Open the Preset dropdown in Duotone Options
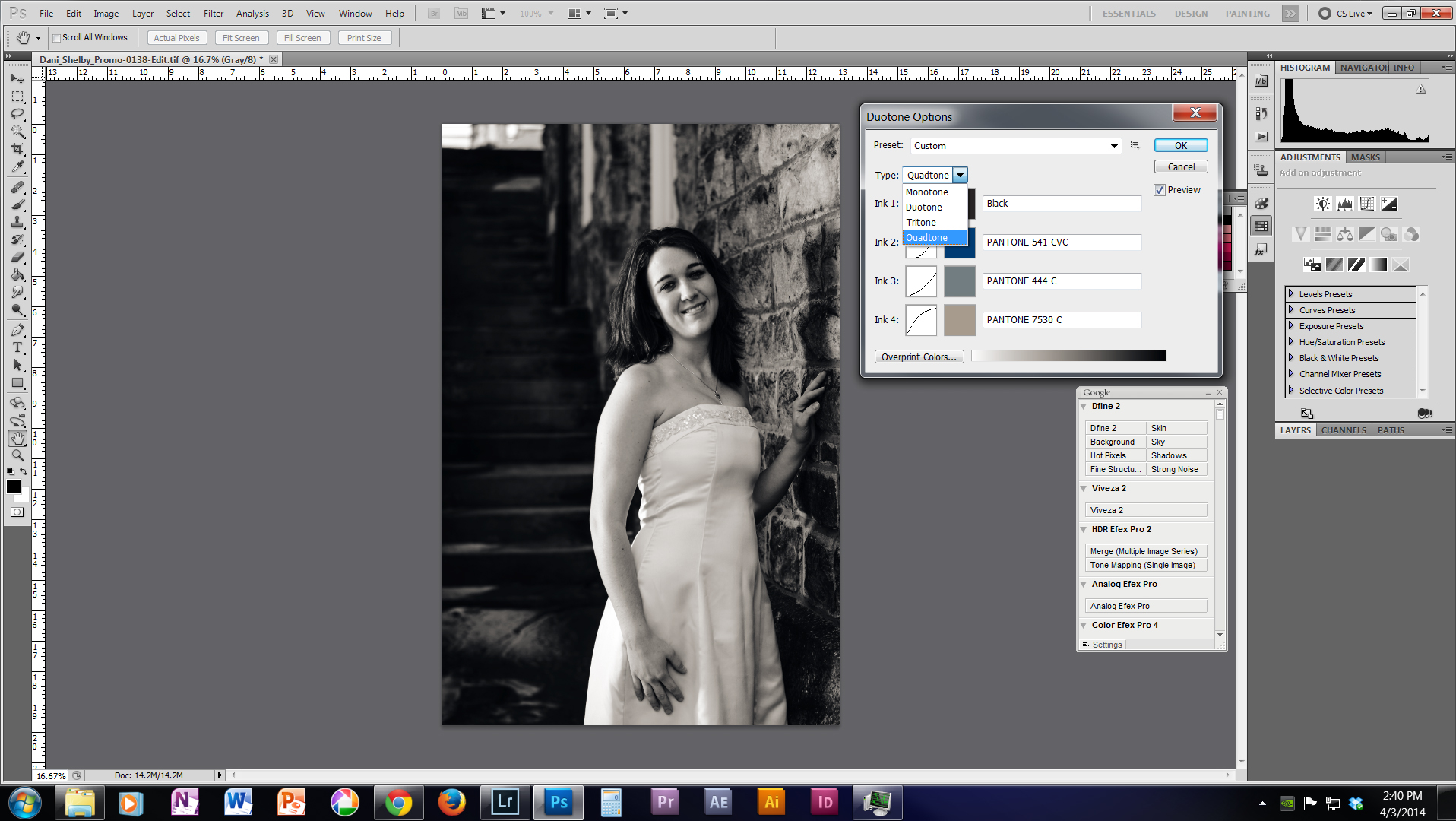Image resolution: width=1456 pixels, height=821 pixels. tap(1114, 146)
